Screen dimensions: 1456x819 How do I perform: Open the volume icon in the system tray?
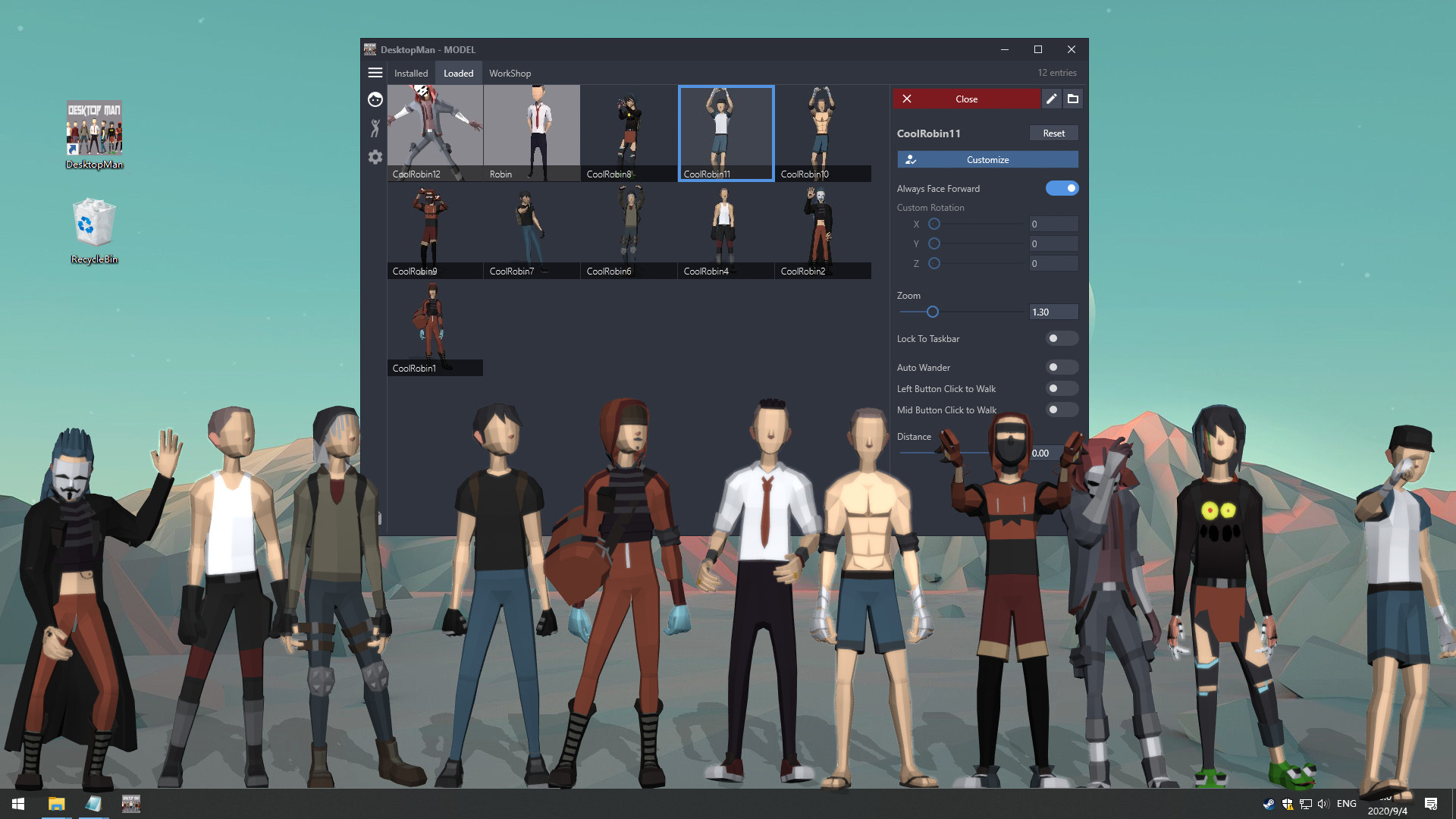point(1323,803)
